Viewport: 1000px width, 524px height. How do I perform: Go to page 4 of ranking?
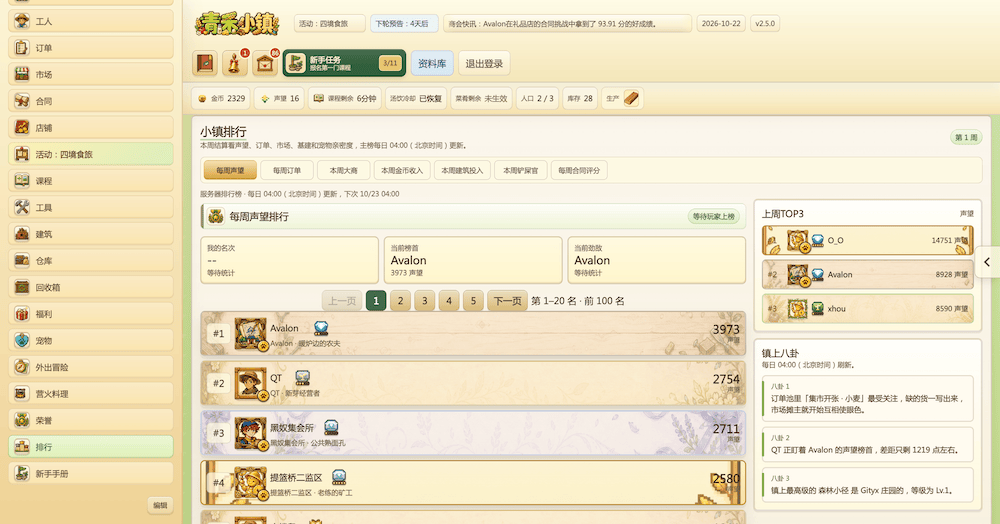(449, 301)
